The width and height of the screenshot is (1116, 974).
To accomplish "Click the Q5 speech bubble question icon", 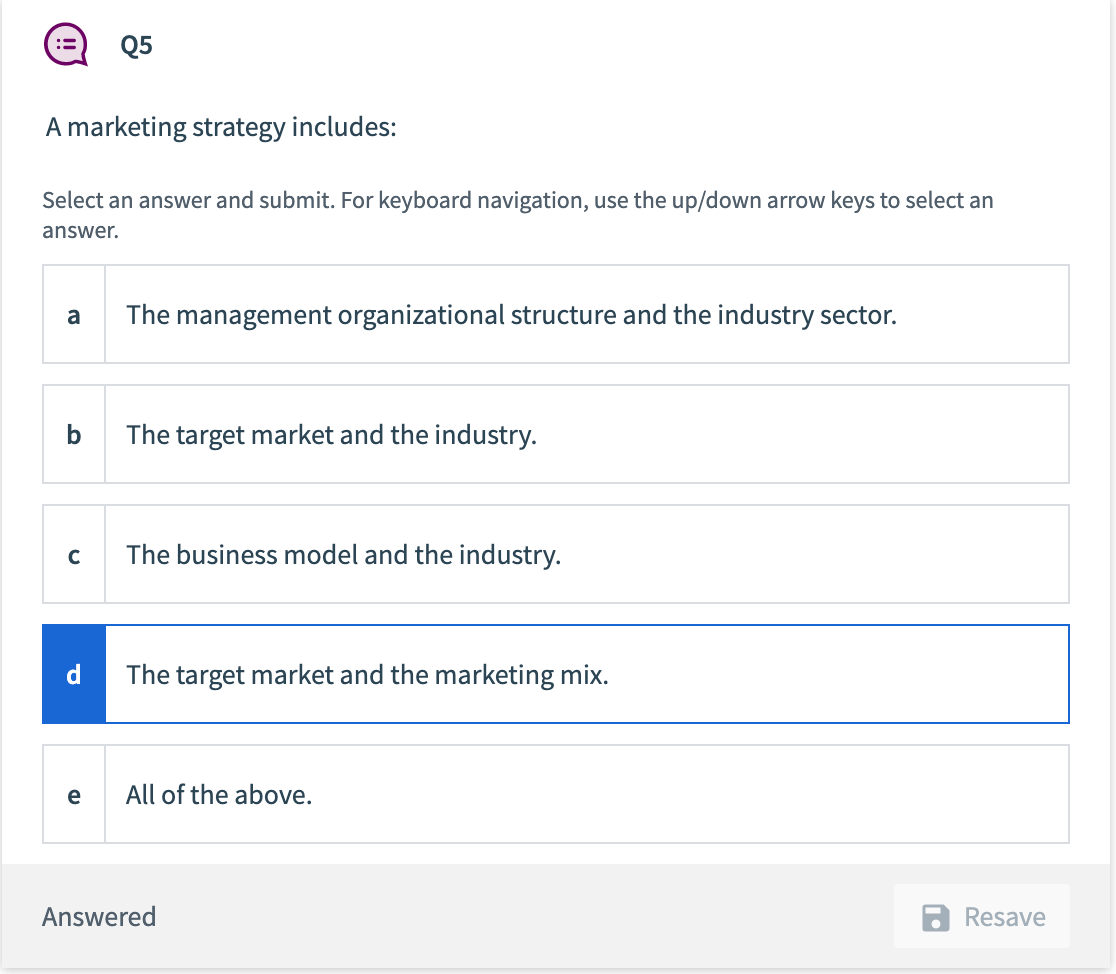I will click(64, 44).
